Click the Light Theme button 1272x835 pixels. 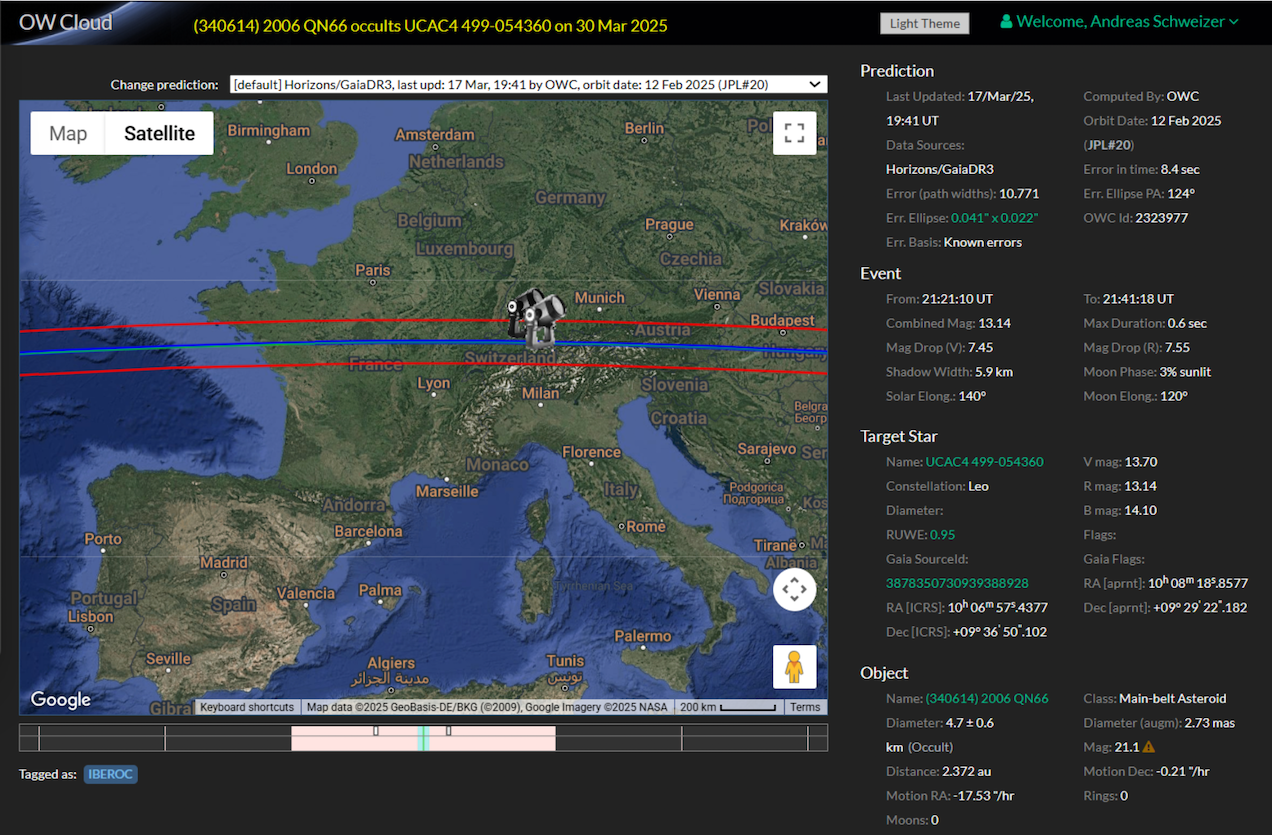(x=925, y=23)
